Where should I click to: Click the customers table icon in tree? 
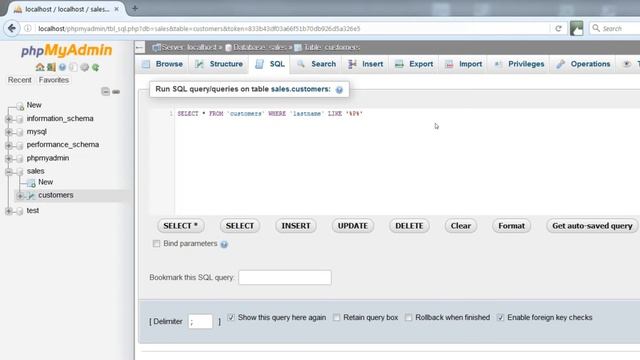coord(31,196)
